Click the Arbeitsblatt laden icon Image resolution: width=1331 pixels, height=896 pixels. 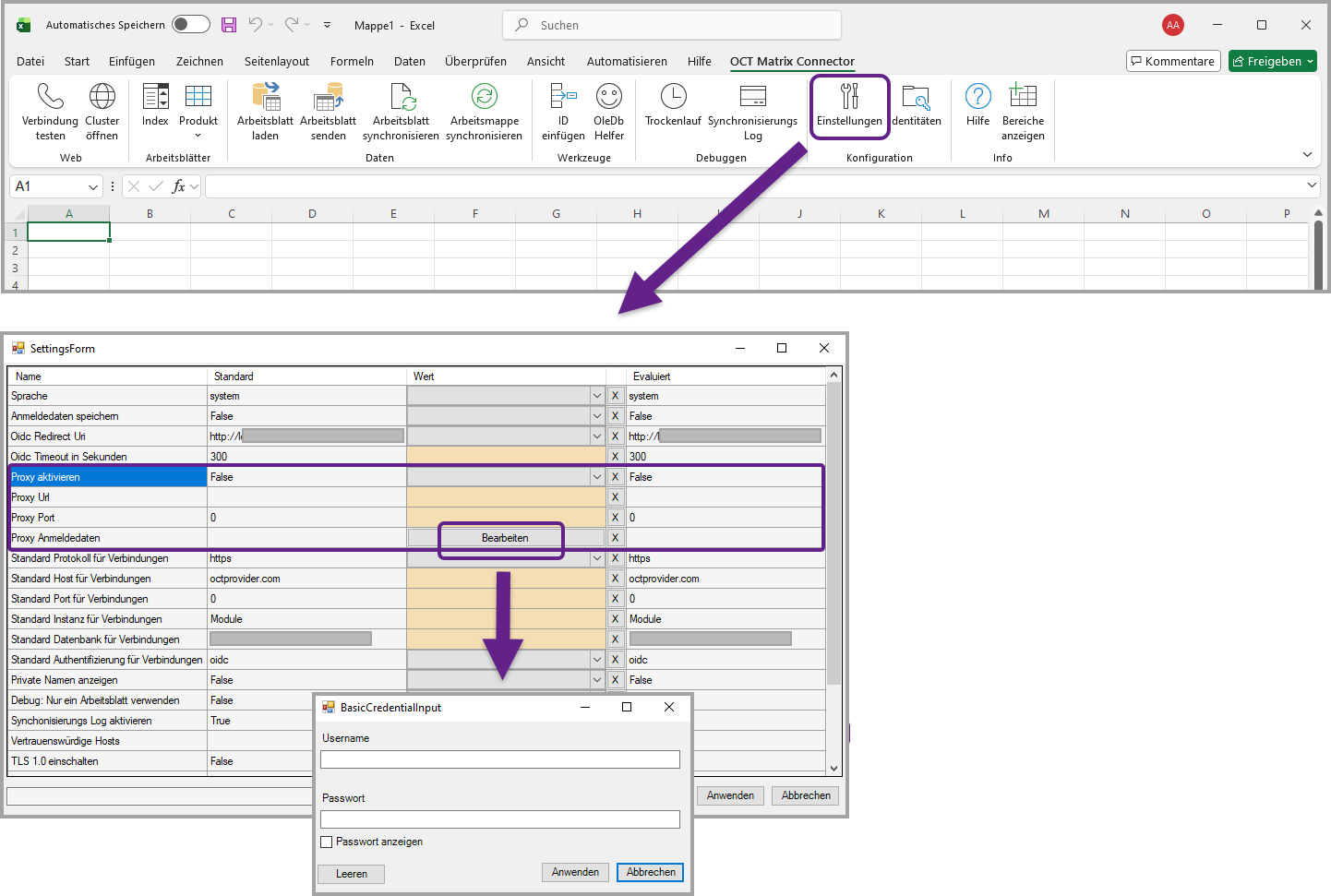[265, 97]
